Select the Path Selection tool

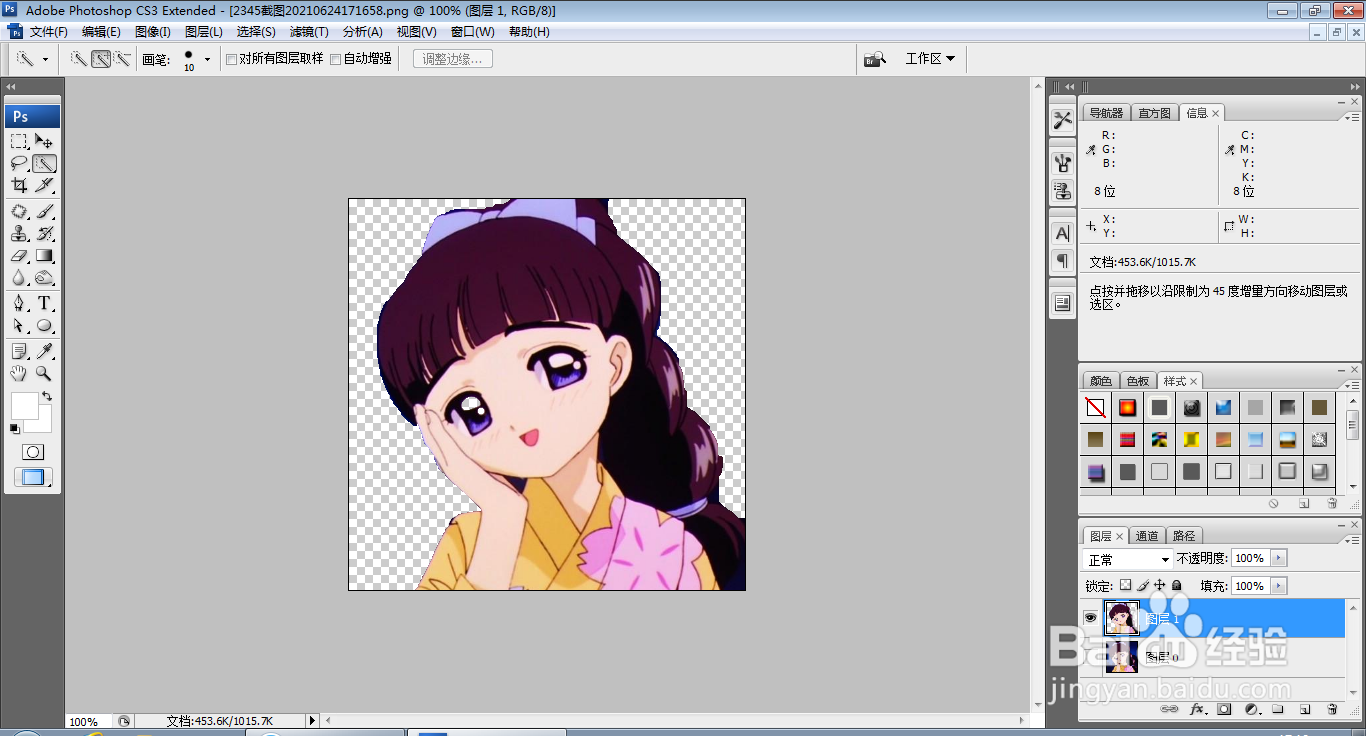coord(19,326)
